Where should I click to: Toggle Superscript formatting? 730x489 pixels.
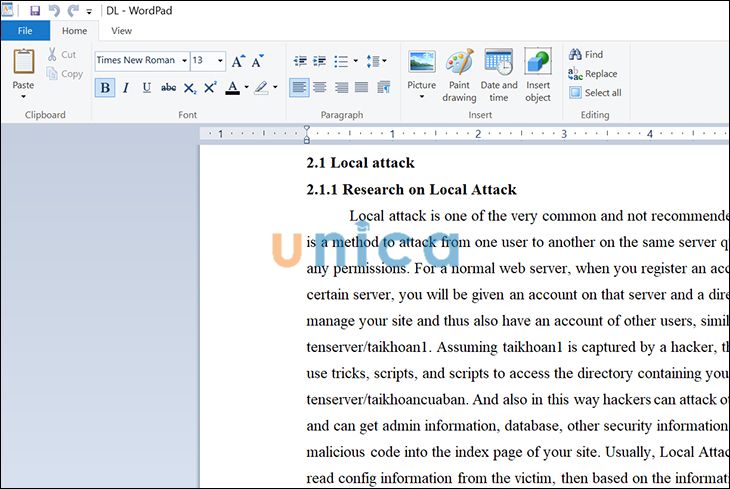click(x=210, y=88)
